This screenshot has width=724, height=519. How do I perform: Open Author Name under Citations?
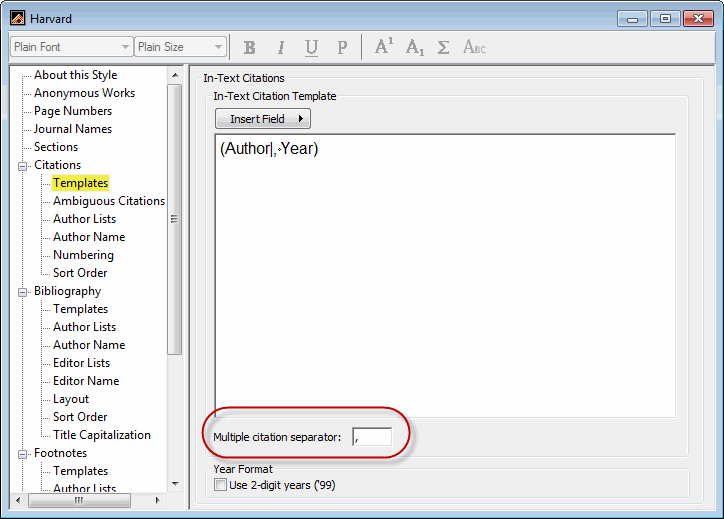click(89, 237)
